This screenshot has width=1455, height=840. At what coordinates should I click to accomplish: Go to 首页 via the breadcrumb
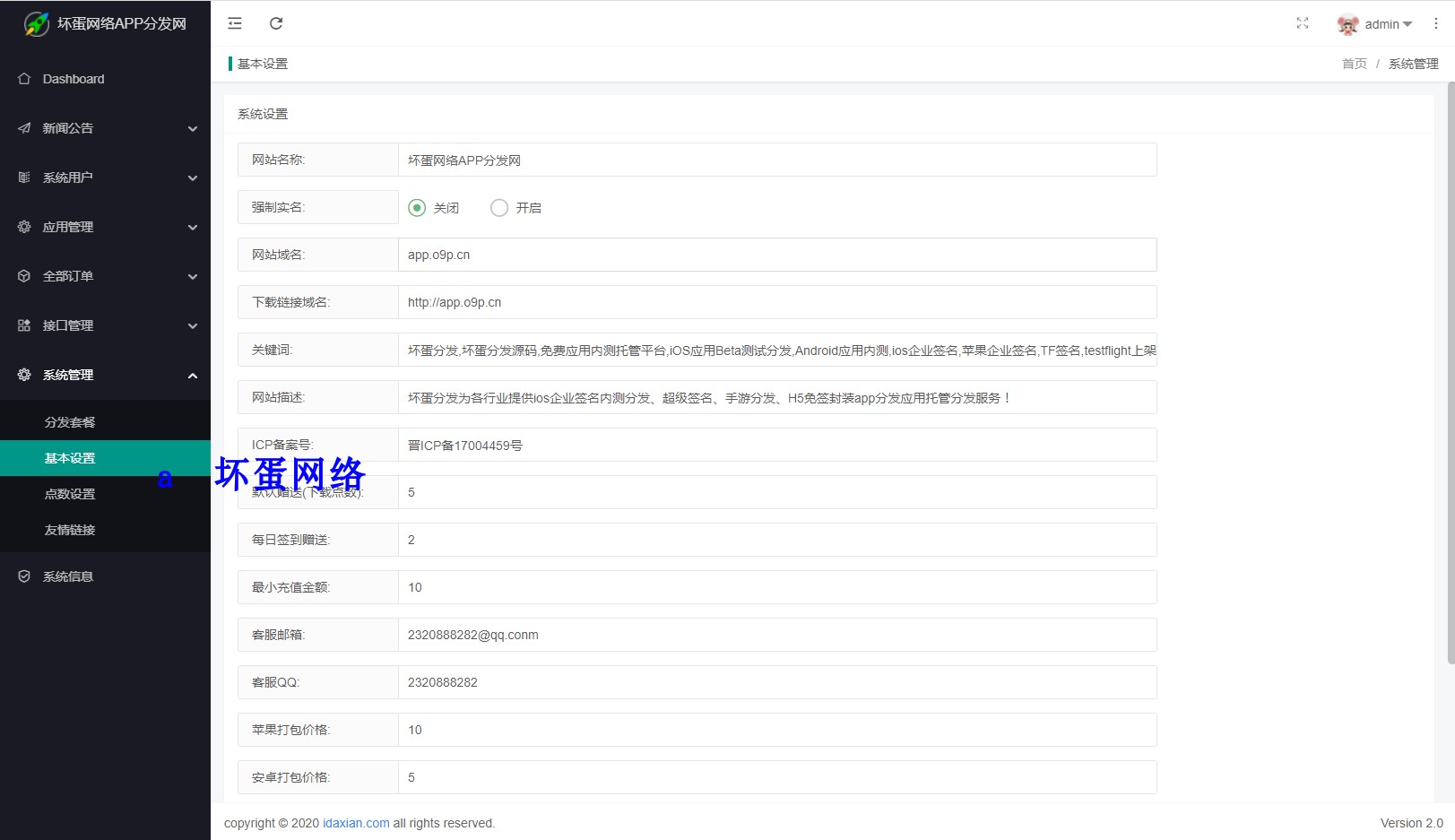click(1355, 64)
